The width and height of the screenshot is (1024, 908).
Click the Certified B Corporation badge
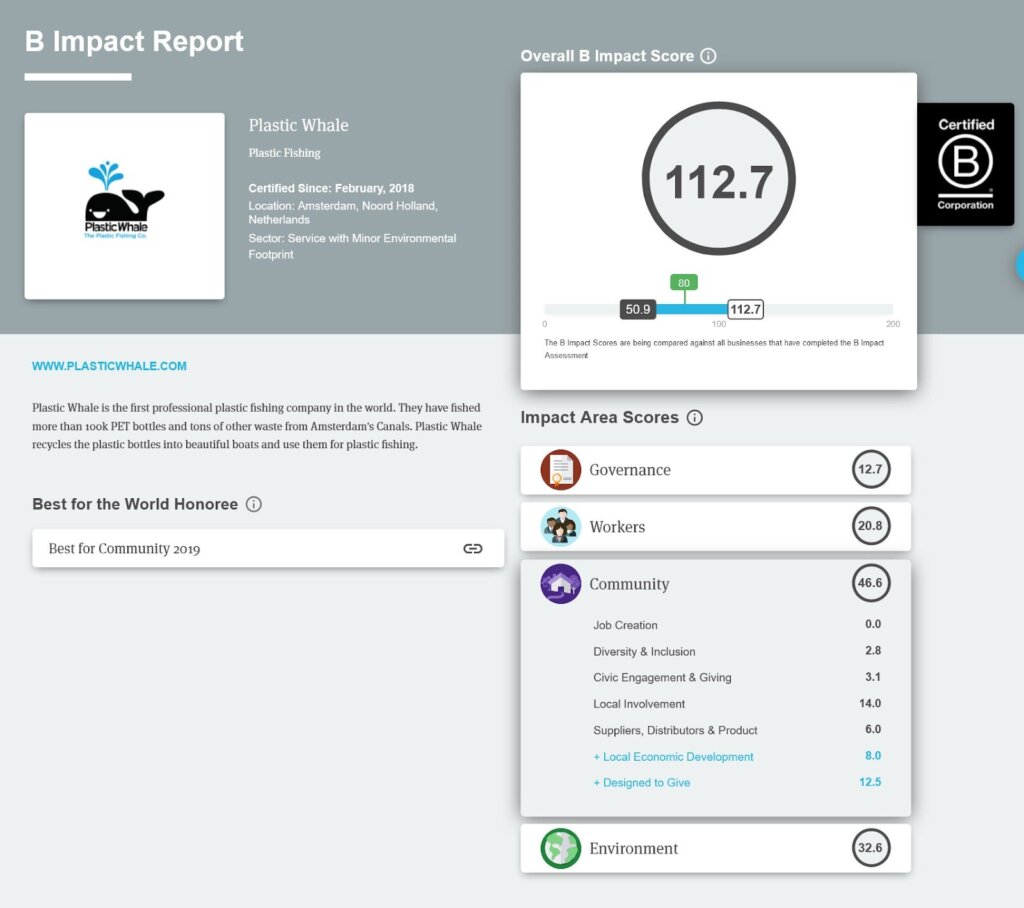966,165
